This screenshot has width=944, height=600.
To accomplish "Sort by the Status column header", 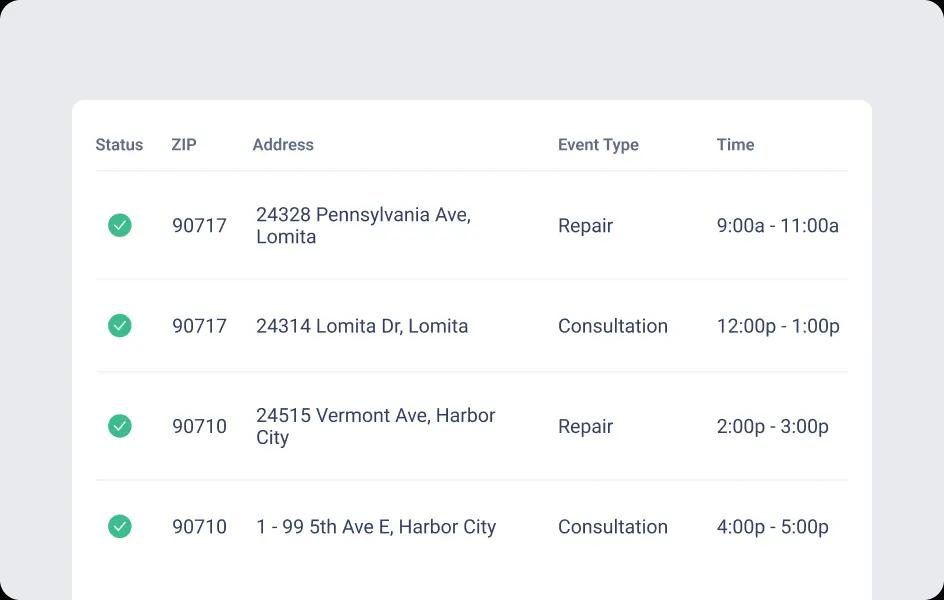I will [x=119, y=144].
